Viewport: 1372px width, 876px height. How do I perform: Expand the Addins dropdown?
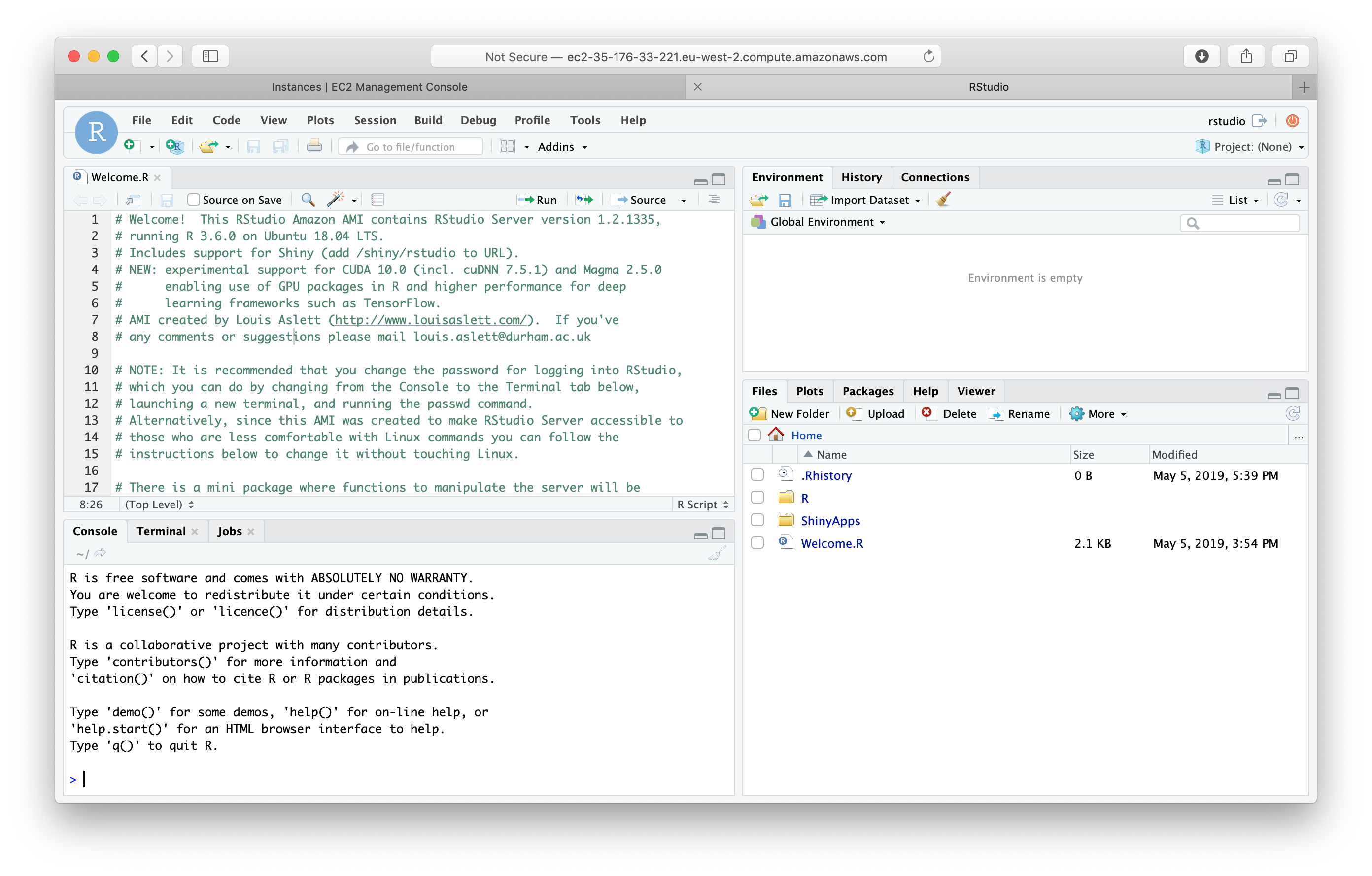pos(562,147)
